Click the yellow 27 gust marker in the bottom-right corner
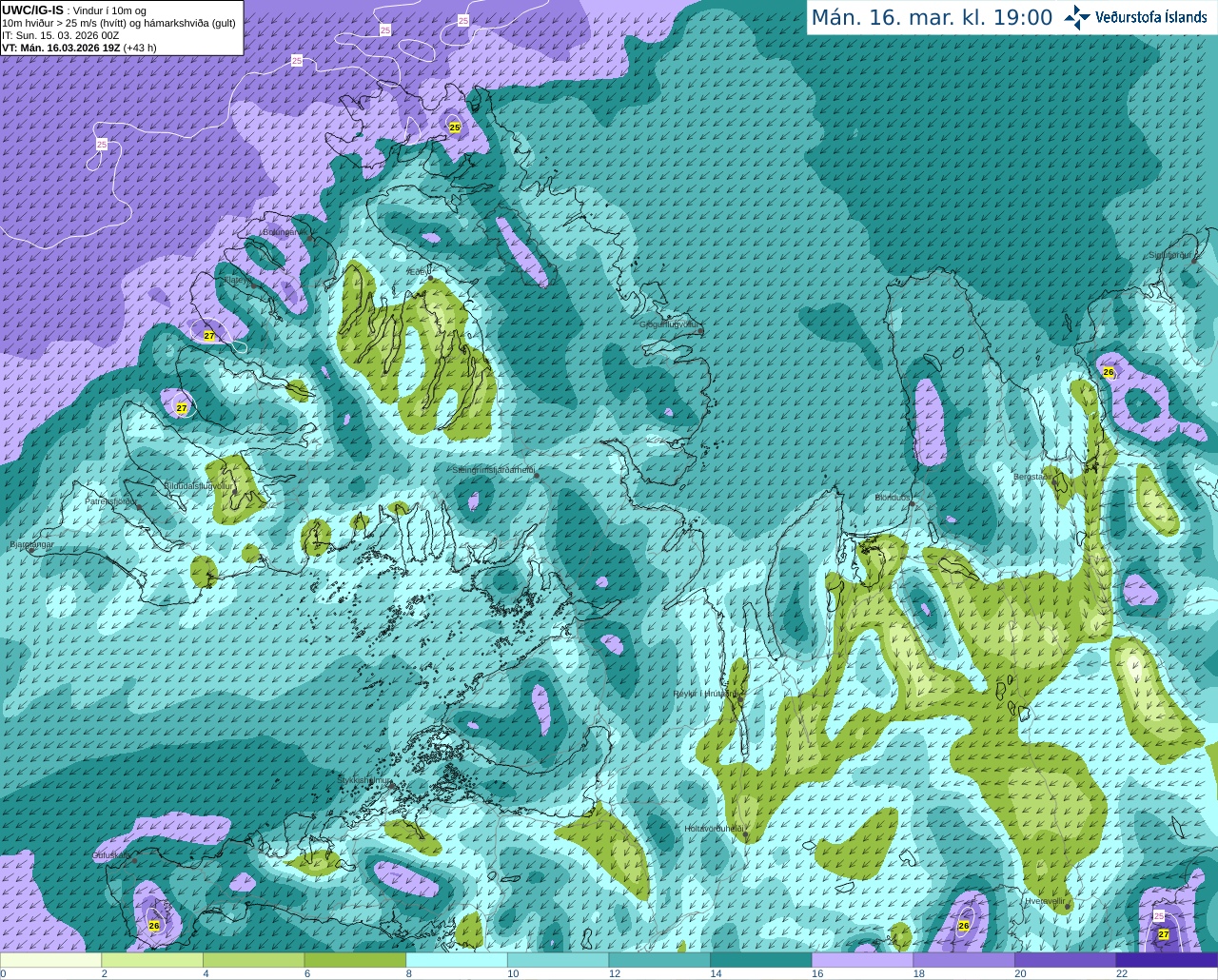Screen dimensions: 1218x980 coord(1164,934)
